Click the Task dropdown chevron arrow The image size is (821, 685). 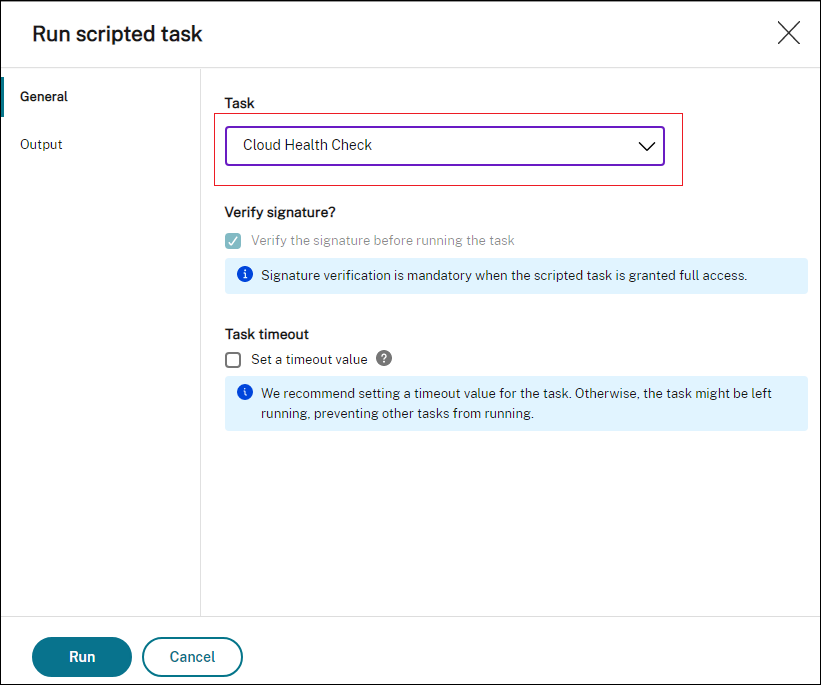pyautogui.click(x=646, y=146)
